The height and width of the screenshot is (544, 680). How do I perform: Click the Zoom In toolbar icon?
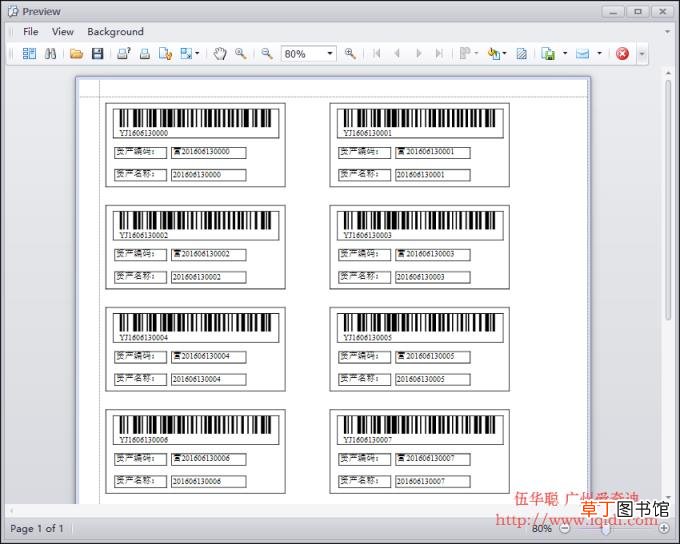[350, 54]
